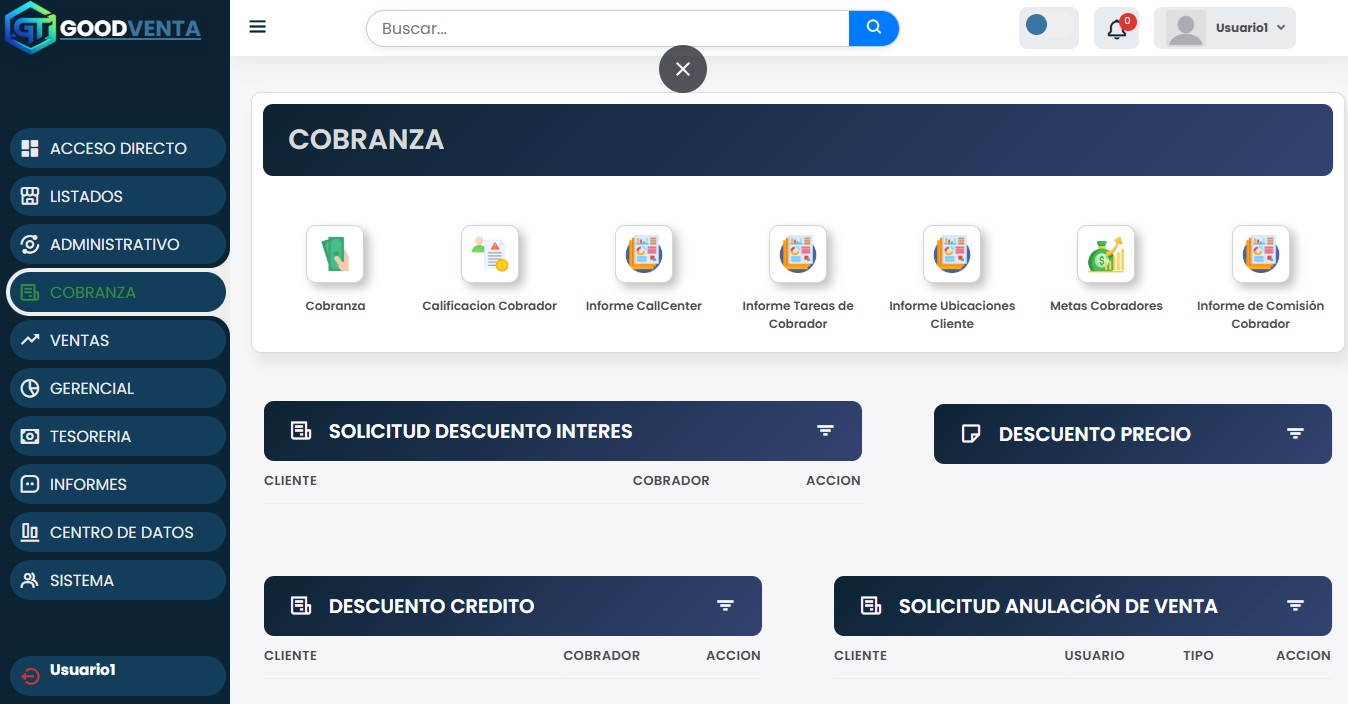Viewport: 1348px width, 704px height.
Task: Select Cobranza in sidebar
Action: coord(116,292)
